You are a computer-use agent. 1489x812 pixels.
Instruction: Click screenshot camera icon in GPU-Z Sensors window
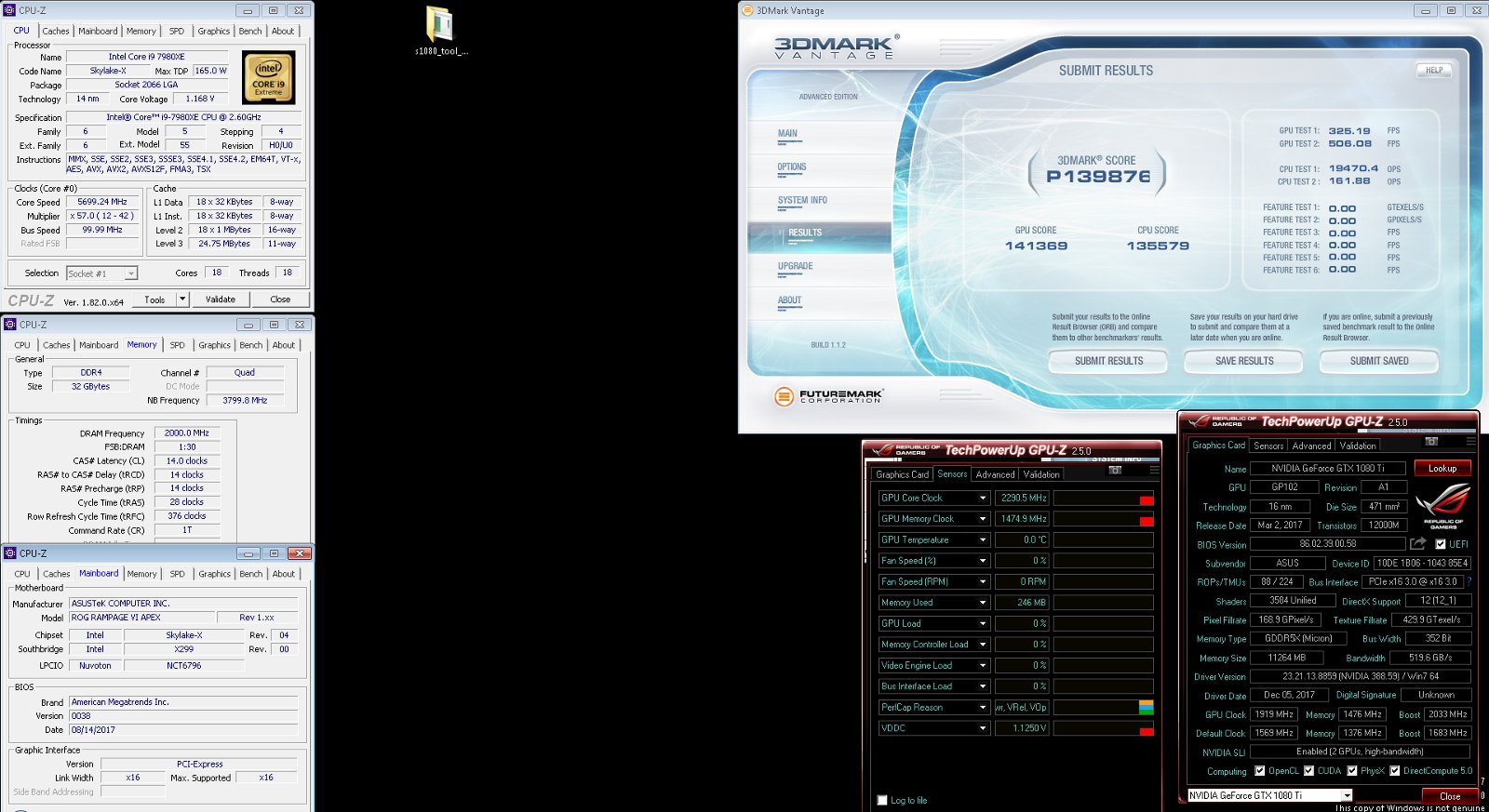point(1115,470)
